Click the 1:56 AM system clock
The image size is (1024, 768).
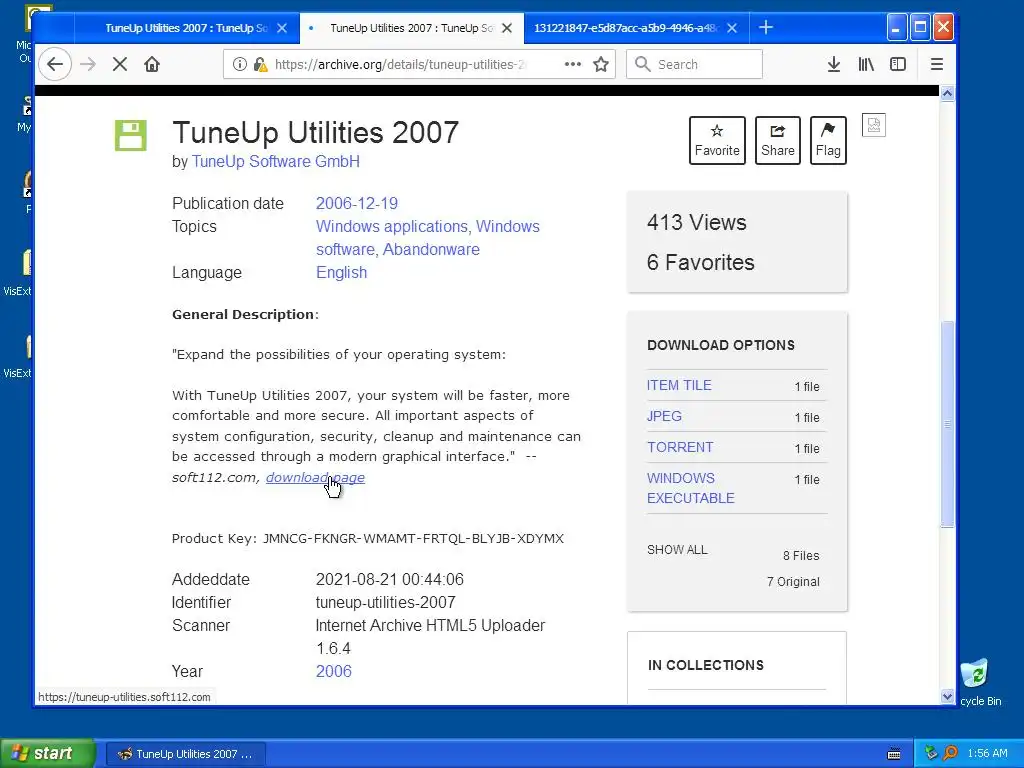pyautogui.click(x=987, y=754)
